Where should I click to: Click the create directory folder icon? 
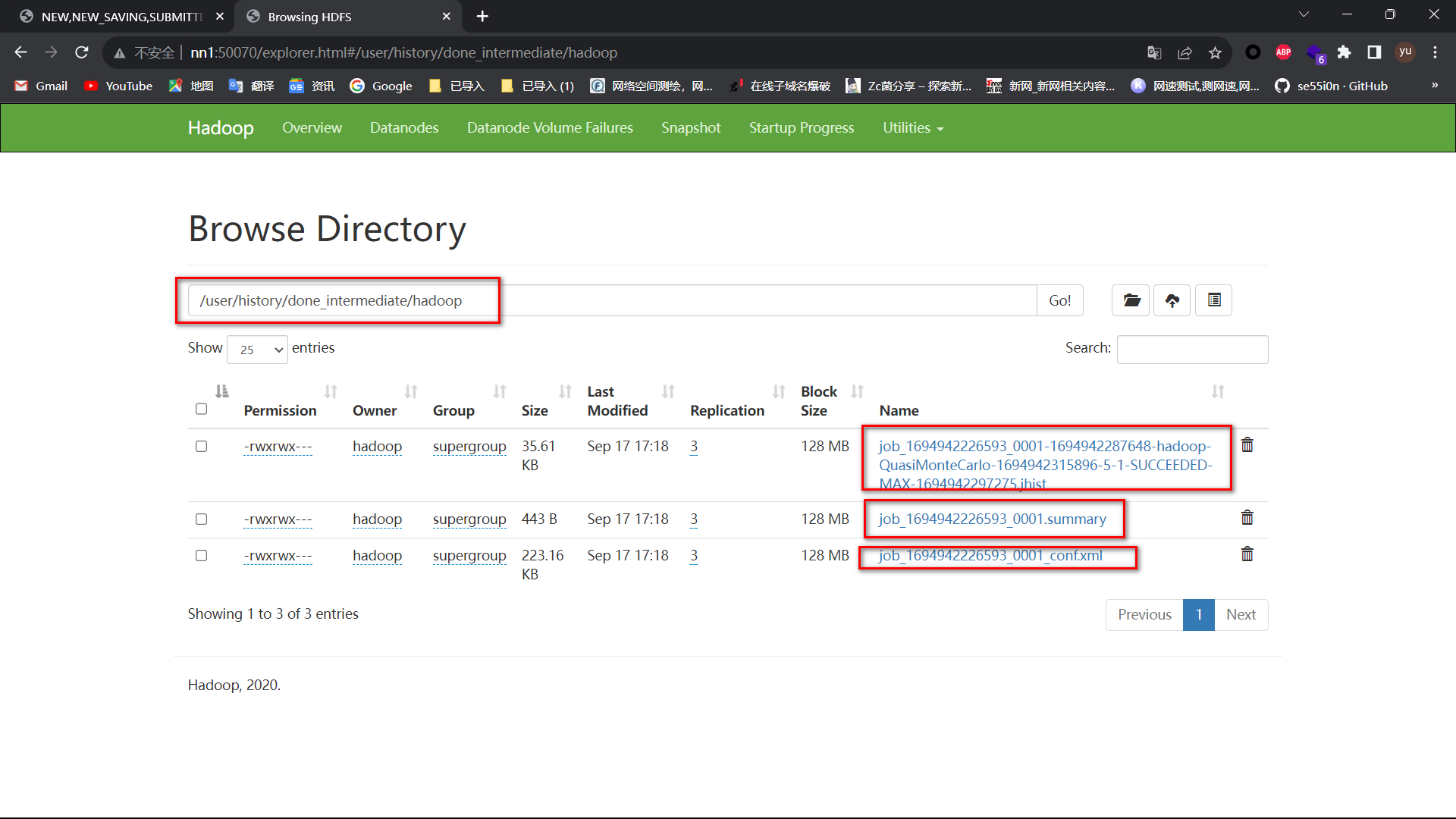pos(1131,300)
